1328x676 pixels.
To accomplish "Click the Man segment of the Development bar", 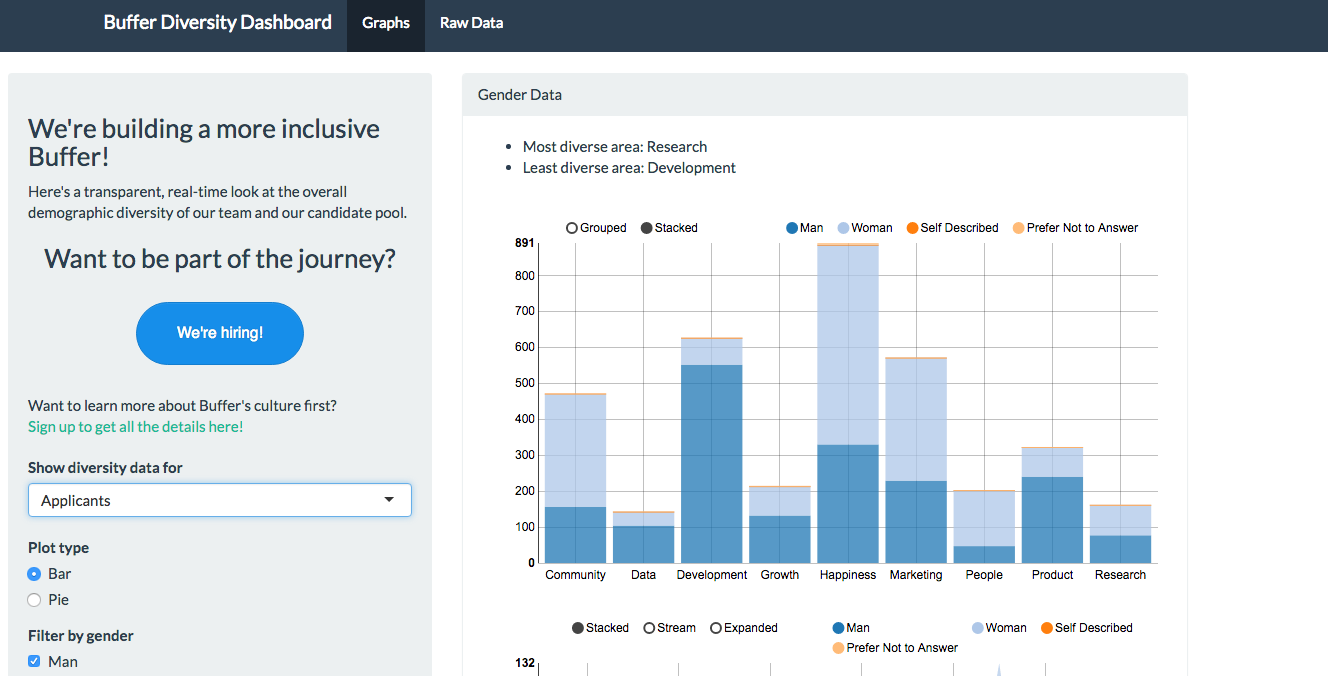I will pyautogui.click(x=712, y=464).
